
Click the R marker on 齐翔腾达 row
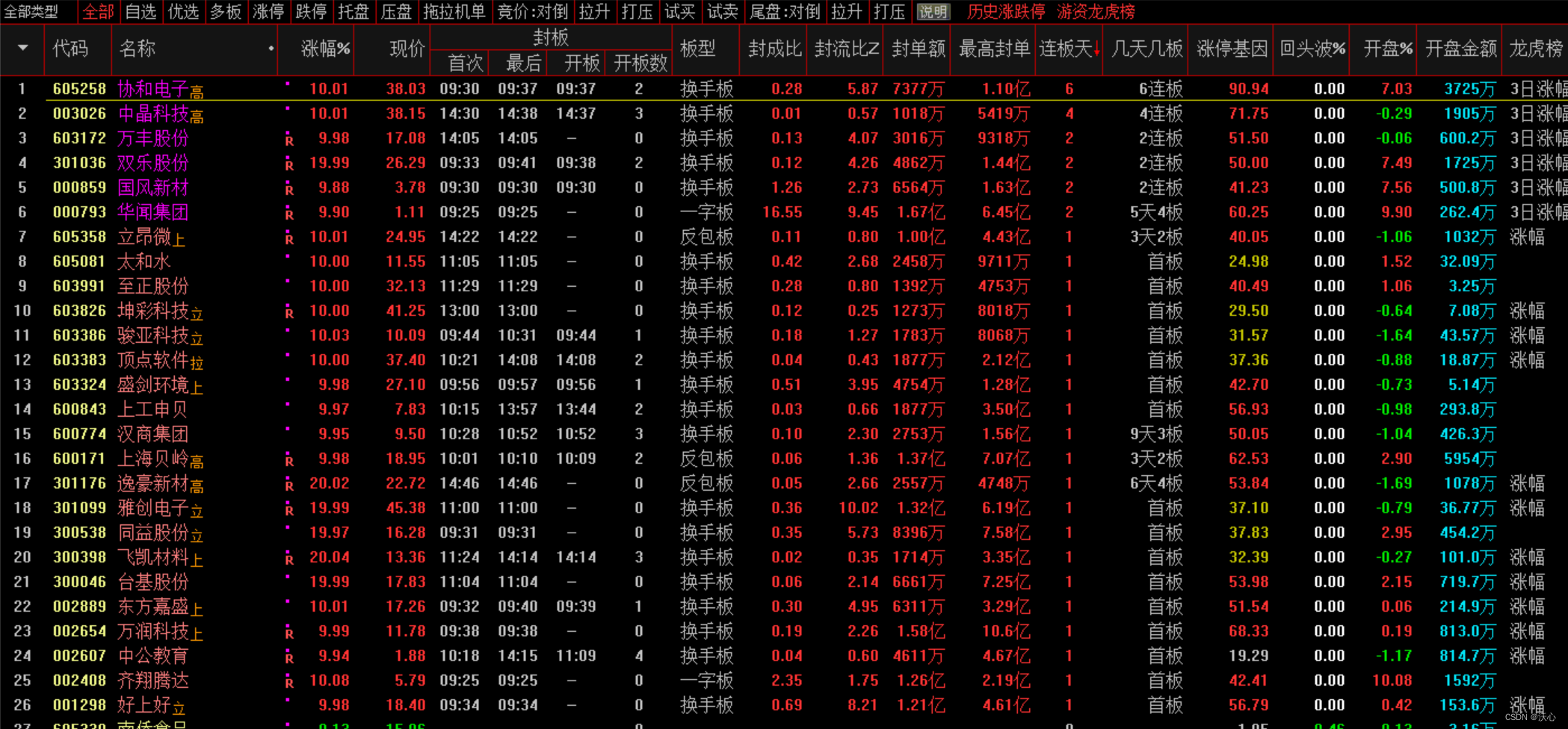tap(289, 682)
